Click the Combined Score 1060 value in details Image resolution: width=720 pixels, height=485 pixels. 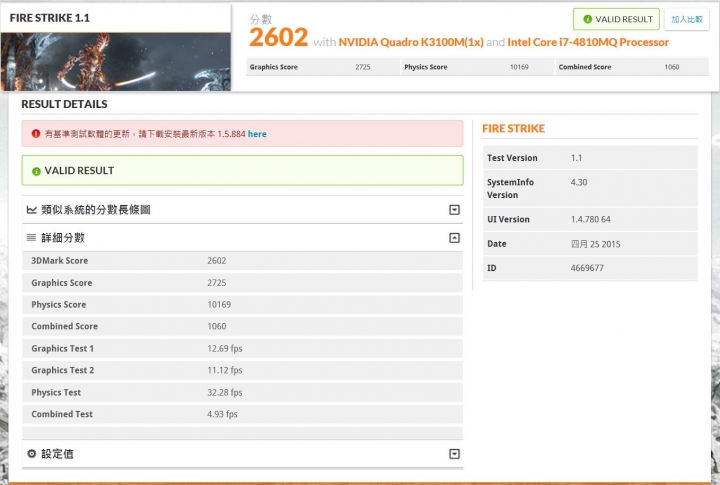pyautogui.click(x=217, y=326)
